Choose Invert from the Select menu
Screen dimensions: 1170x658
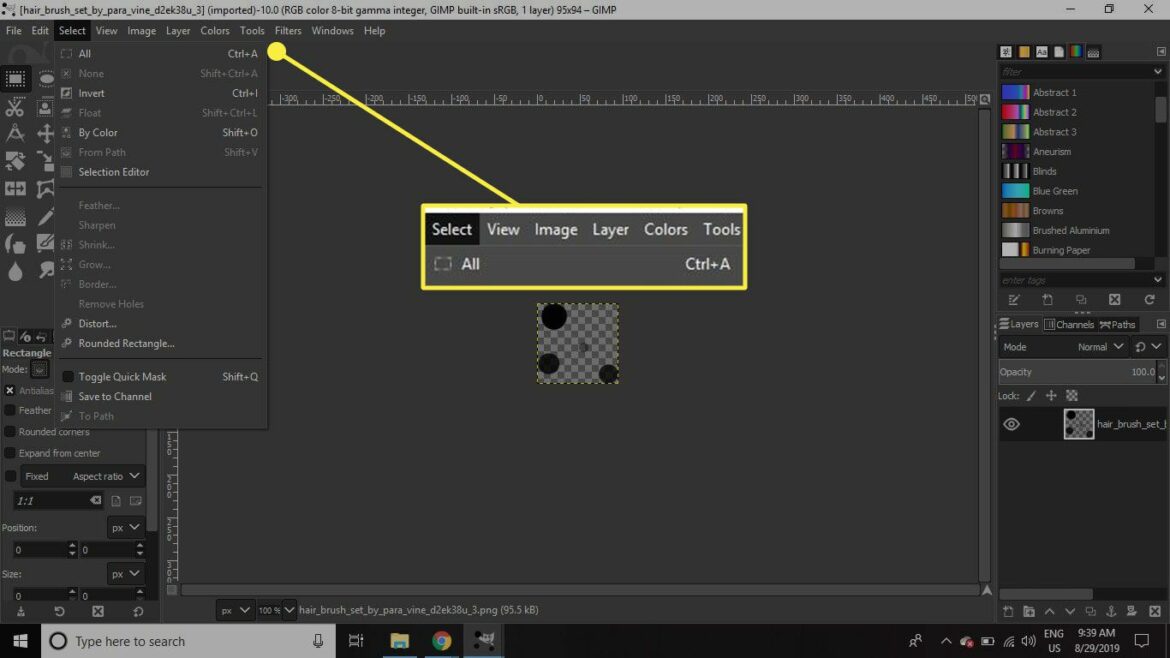coord(92,93)
